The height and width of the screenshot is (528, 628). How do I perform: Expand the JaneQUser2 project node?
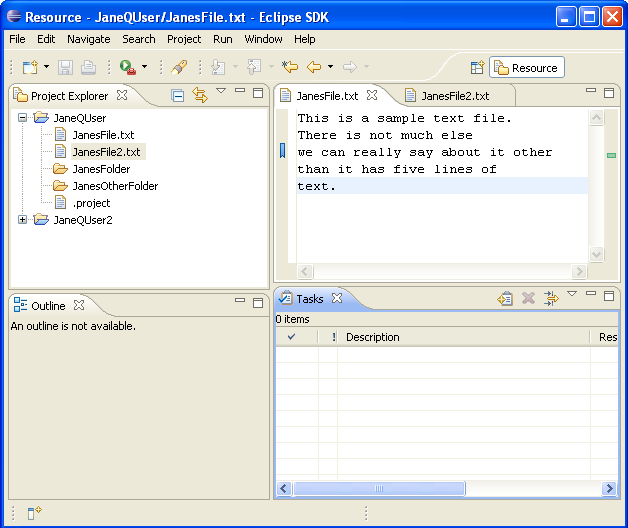click(22, 220)
